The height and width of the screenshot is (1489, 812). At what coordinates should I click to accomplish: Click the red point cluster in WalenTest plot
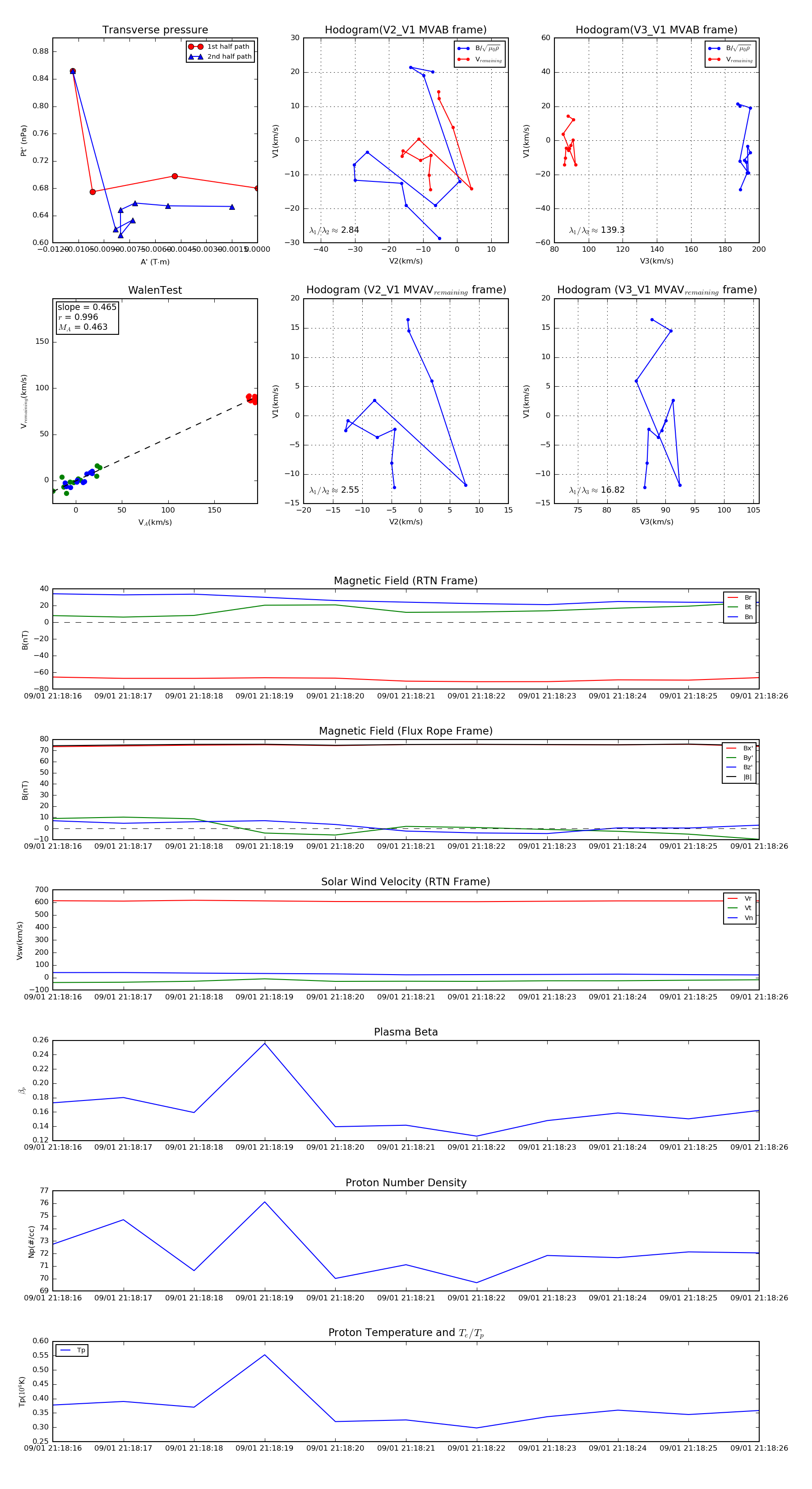253,399
